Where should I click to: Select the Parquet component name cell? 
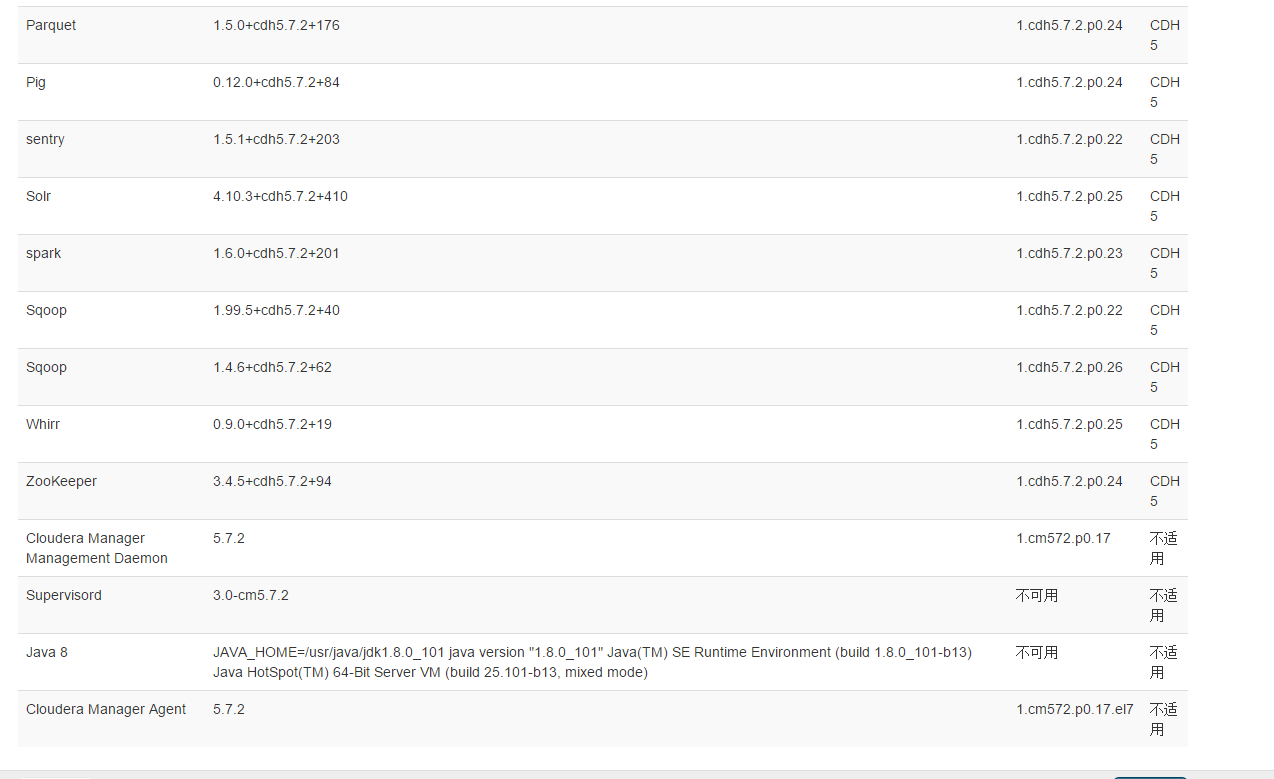pyautogui.click(x=51, y=25)
